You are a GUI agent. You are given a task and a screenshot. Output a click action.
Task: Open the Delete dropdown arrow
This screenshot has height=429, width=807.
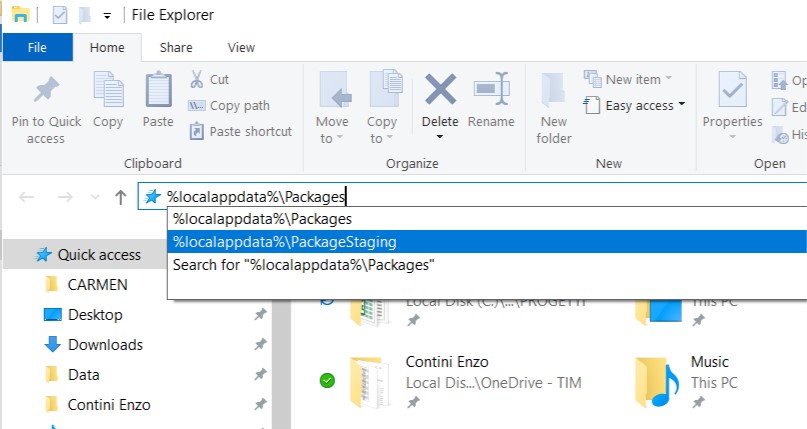[x=440, y=137]
